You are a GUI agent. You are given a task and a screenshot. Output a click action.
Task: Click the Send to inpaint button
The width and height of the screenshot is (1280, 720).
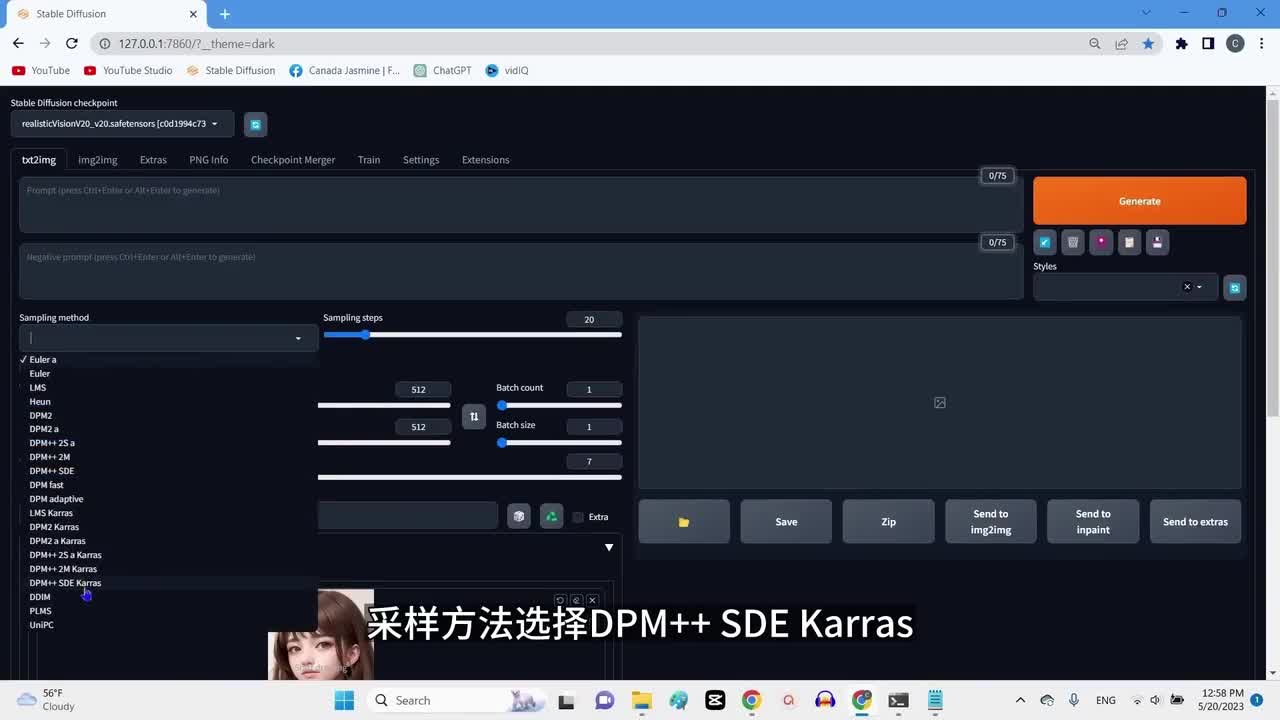pyautogui.click(x=1093, y=522)
